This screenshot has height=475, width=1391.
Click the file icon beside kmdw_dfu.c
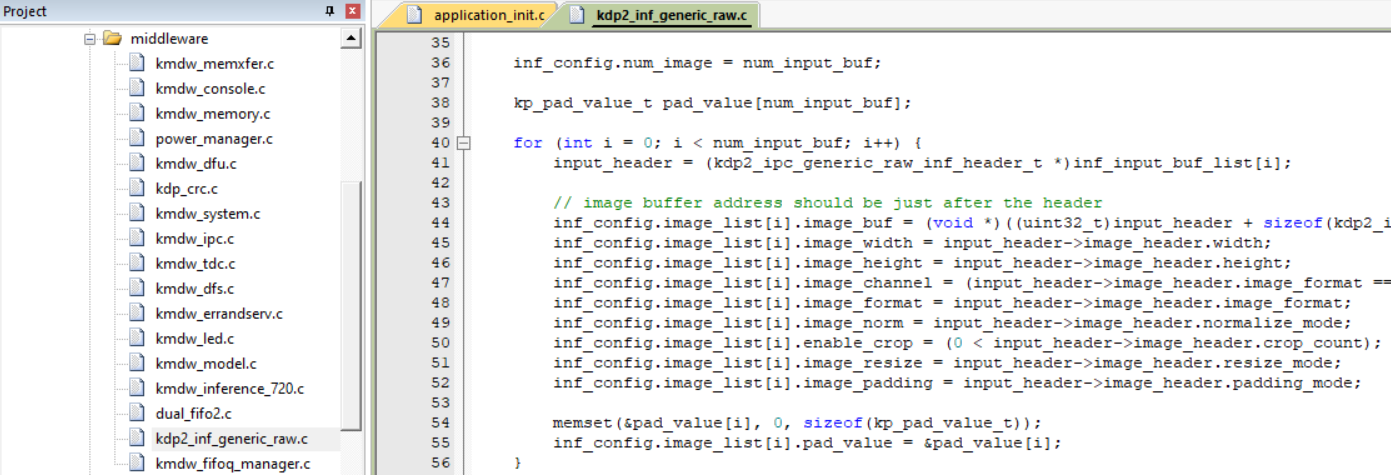(x=137, y=164)
